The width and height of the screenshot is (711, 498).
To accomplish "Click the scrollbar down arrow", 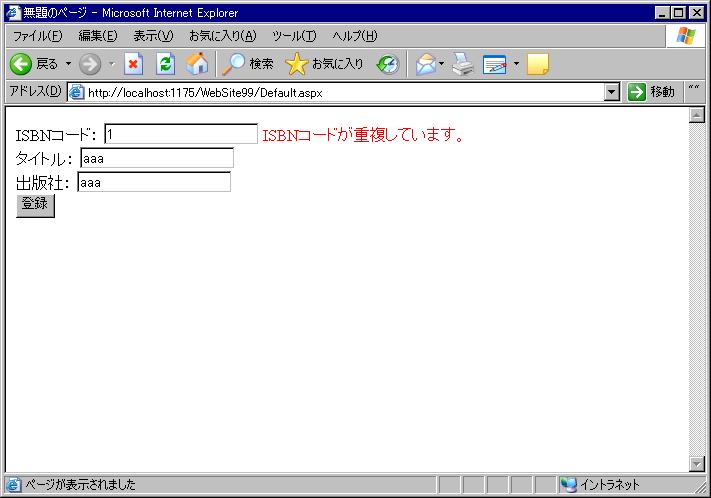I will pos(696,464).
